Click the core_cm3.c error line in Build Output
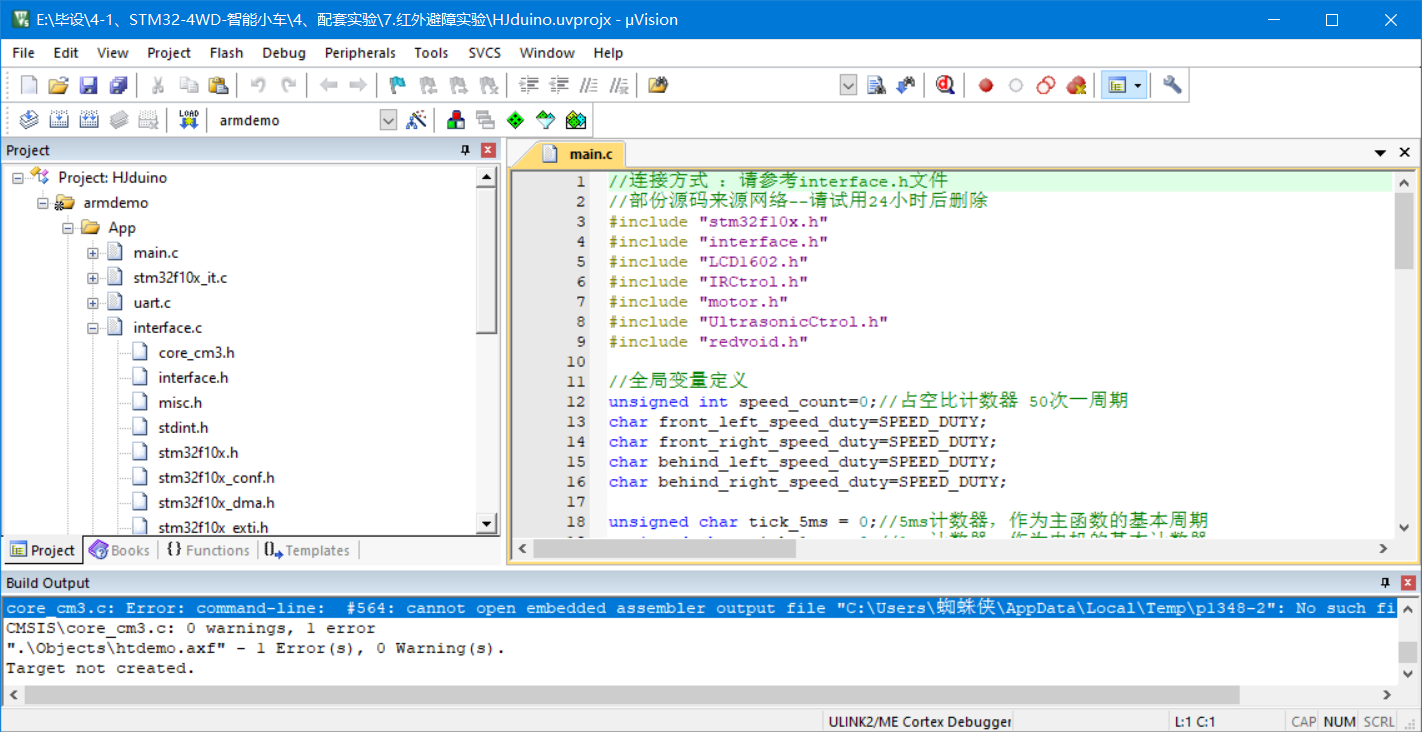The height and width of the screenshot is (732, 1422). 300,608
